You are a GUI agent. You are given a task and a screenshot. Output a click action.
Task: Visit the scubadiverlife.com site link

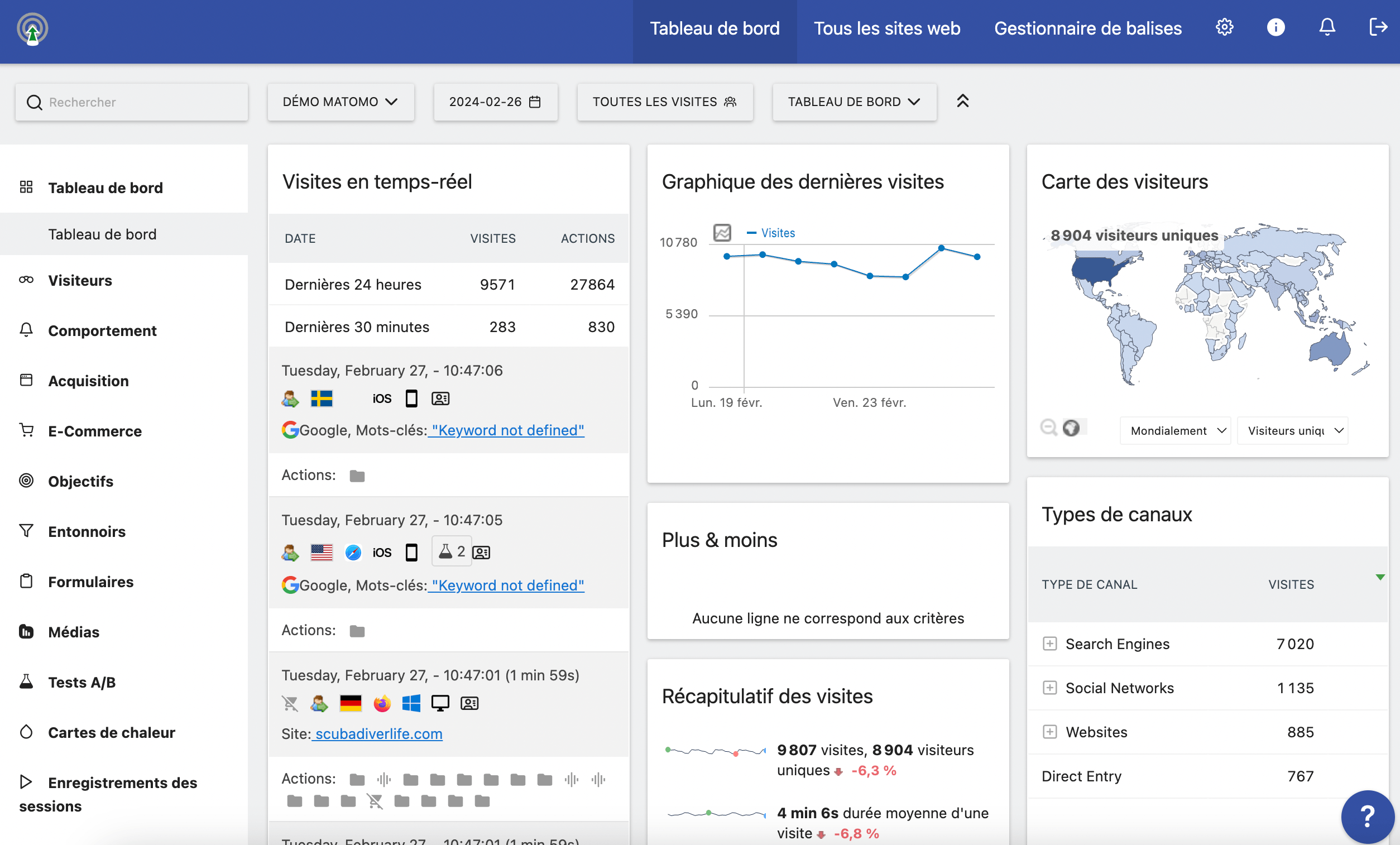(378, 733)
